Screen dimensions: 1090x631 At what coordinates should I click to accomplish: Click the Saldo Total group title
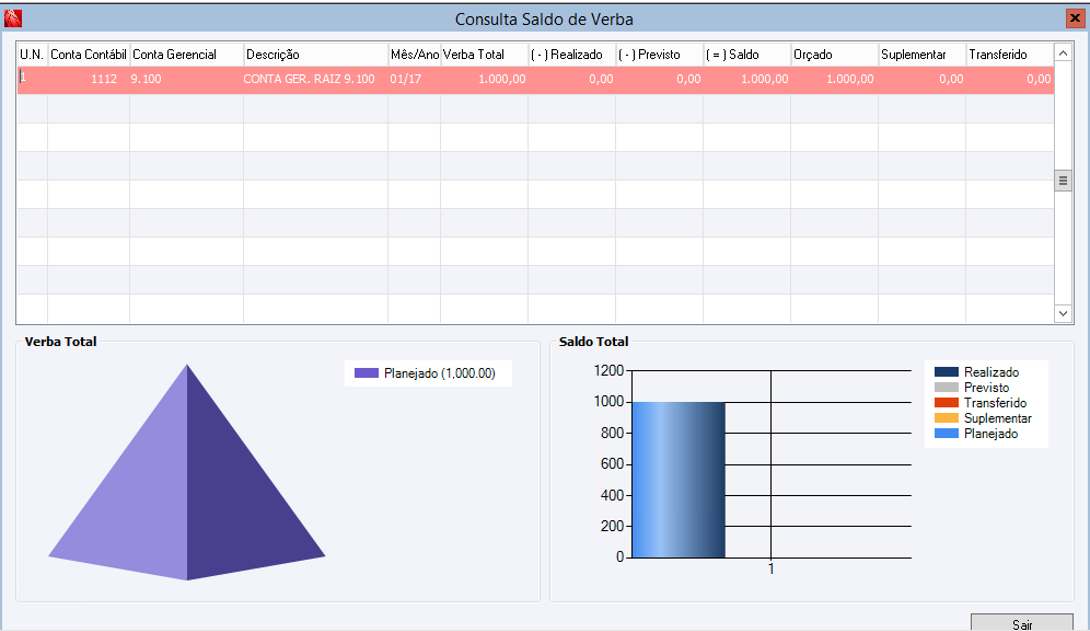[x=594, y=342]
